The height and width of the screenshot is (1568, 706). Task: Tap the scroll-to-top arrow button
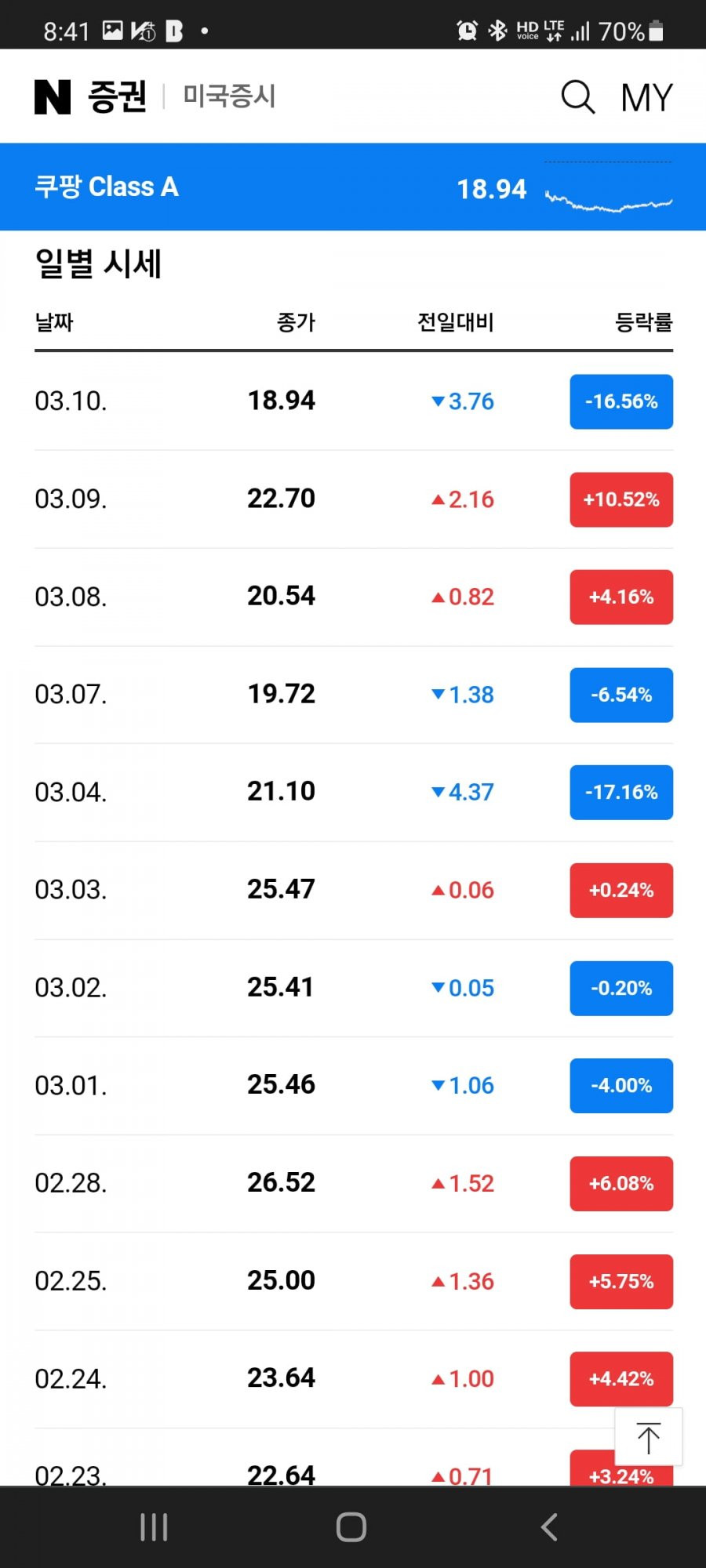[x=649, y=1437]
